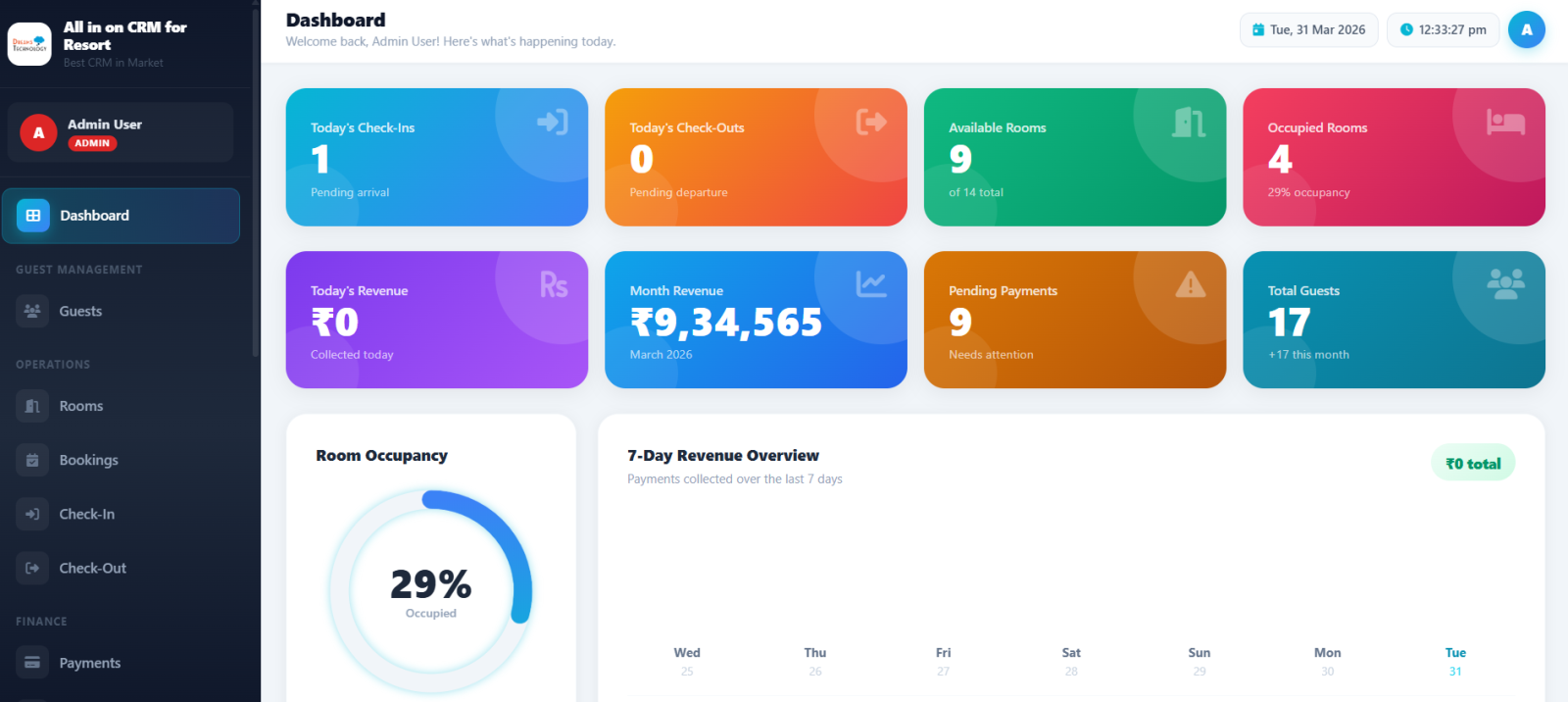Click the Check-In arrow icon in sidebar
Image resolution: width=1568 pixels, height=702 pixels.
tap(32, 514)
